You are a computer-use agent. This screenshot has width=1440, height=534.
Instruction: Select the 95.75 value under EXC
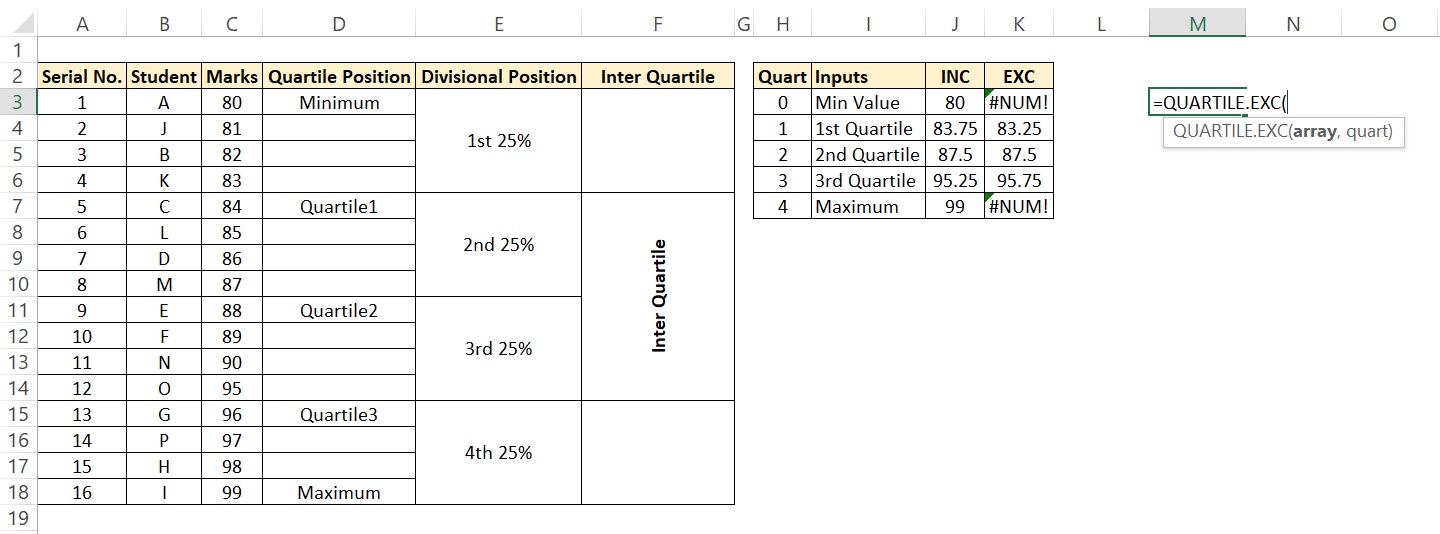coord(1019,180)
